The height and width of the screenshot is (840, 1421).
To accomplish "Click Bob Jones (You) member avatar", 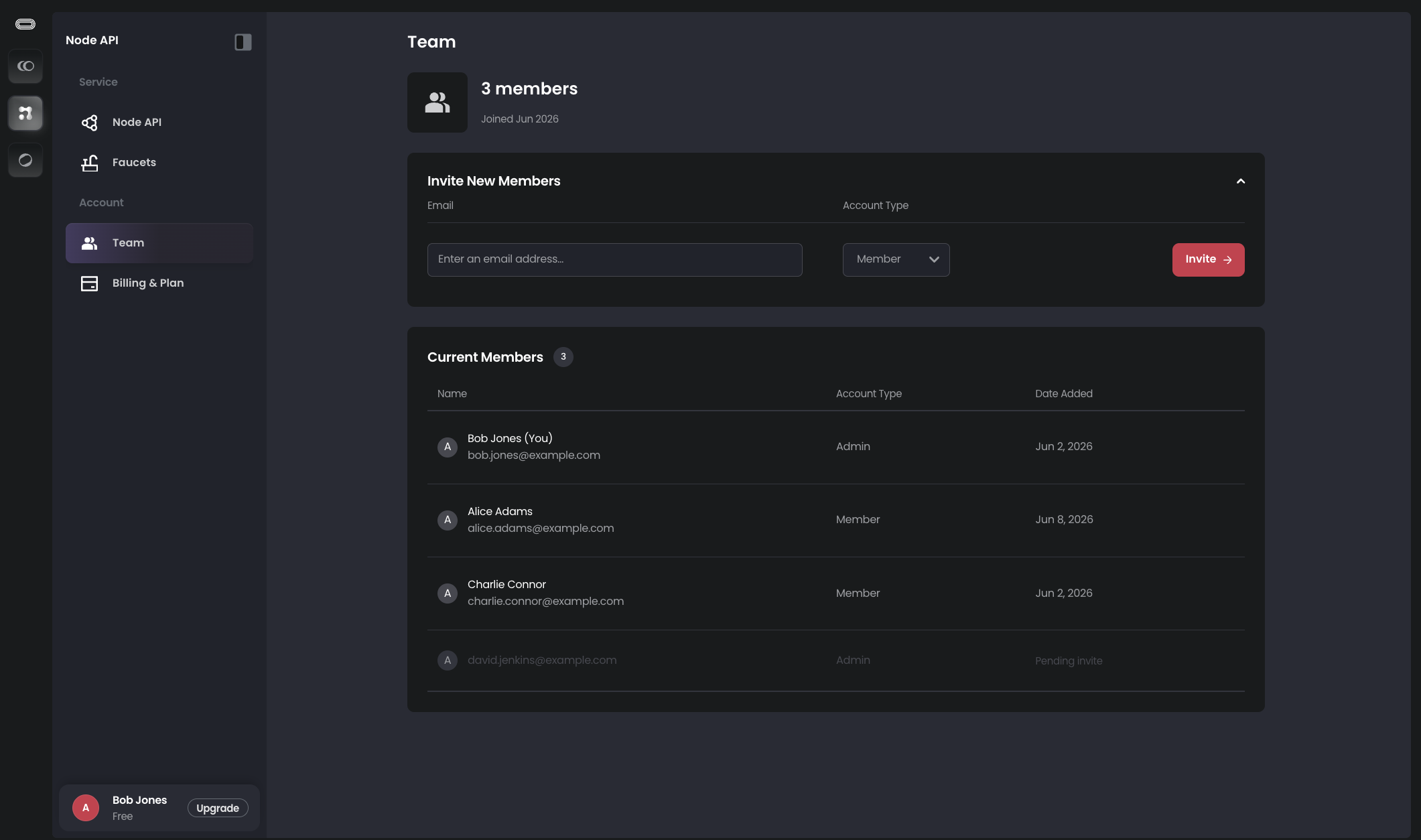I will 448,447.
